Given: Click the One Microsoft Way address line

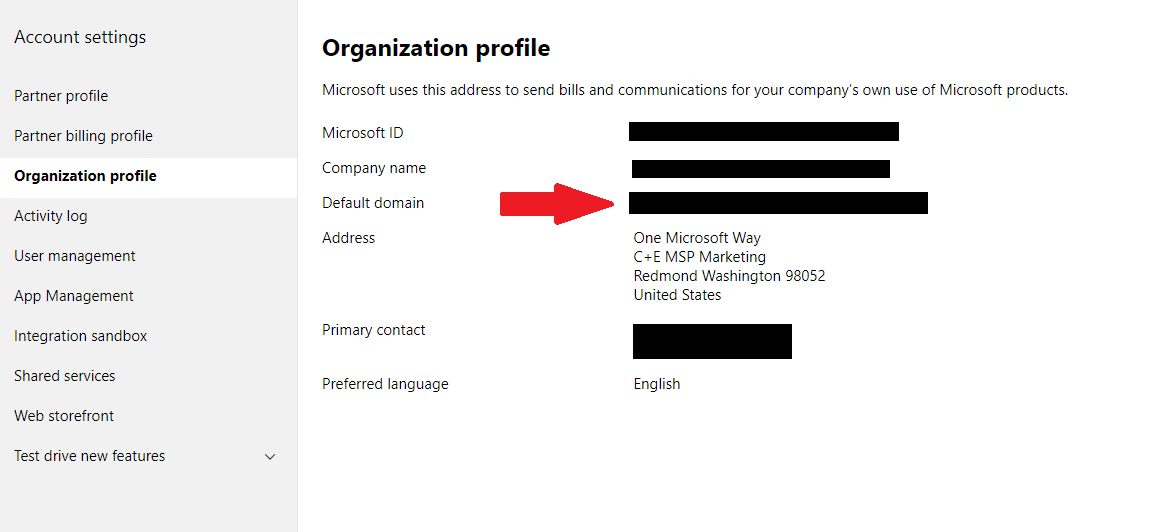Looking at the screenshot, I should [697, 238].
